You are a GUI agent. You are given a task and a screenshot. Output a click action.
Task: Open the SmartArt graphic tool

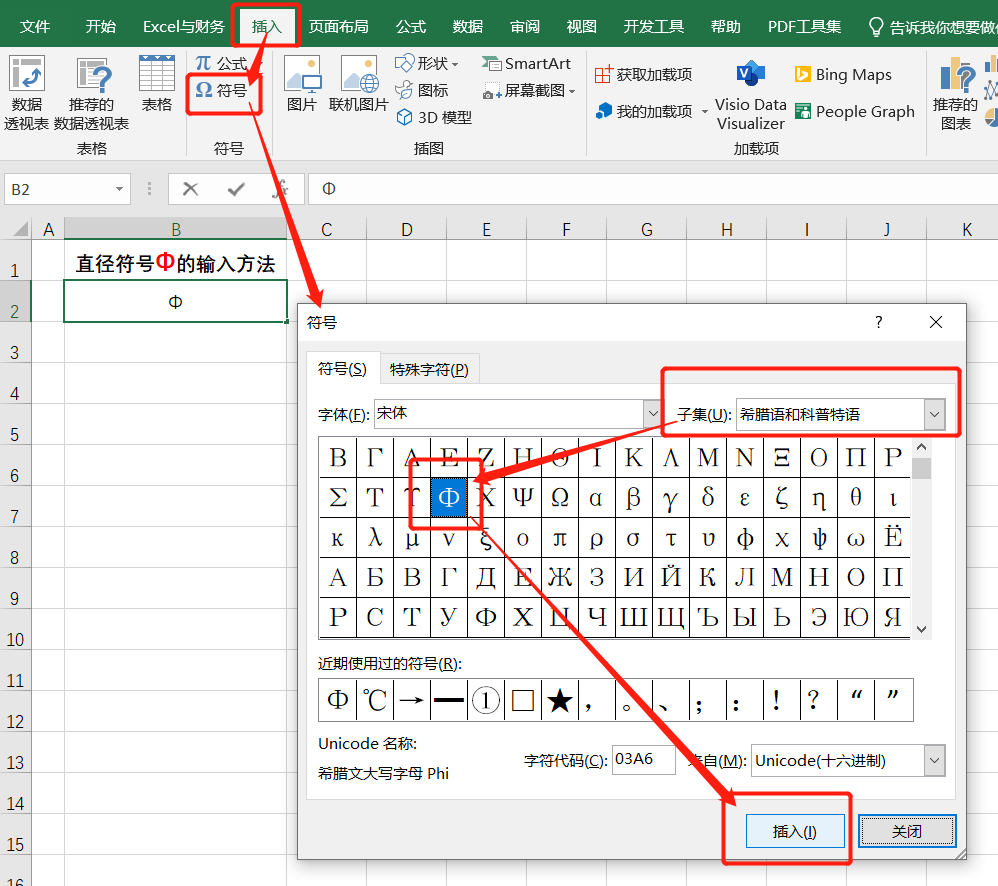pos(526,64)
